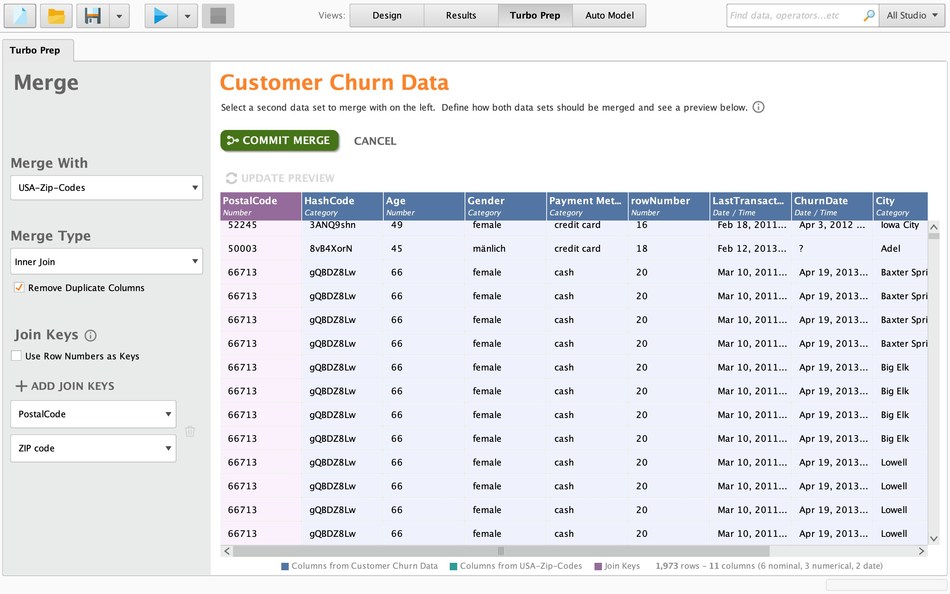Click the COMMIT MERGE button
Image resolution: width=950 pixels, height=594 pixels.
[x=280, y=141]
